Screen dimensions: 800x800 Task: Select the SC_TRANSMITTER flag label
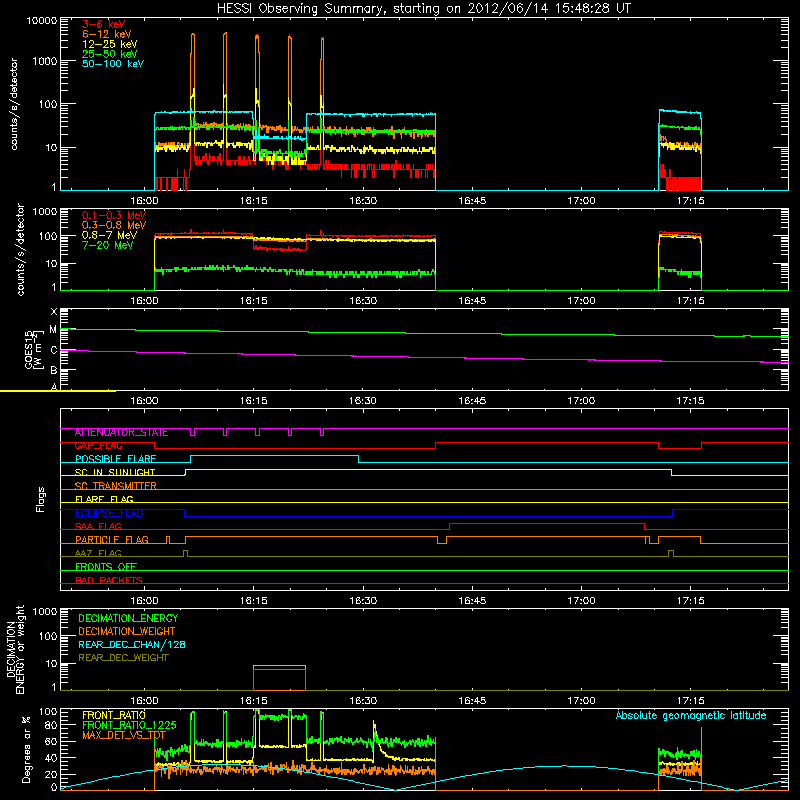(115, 485)
